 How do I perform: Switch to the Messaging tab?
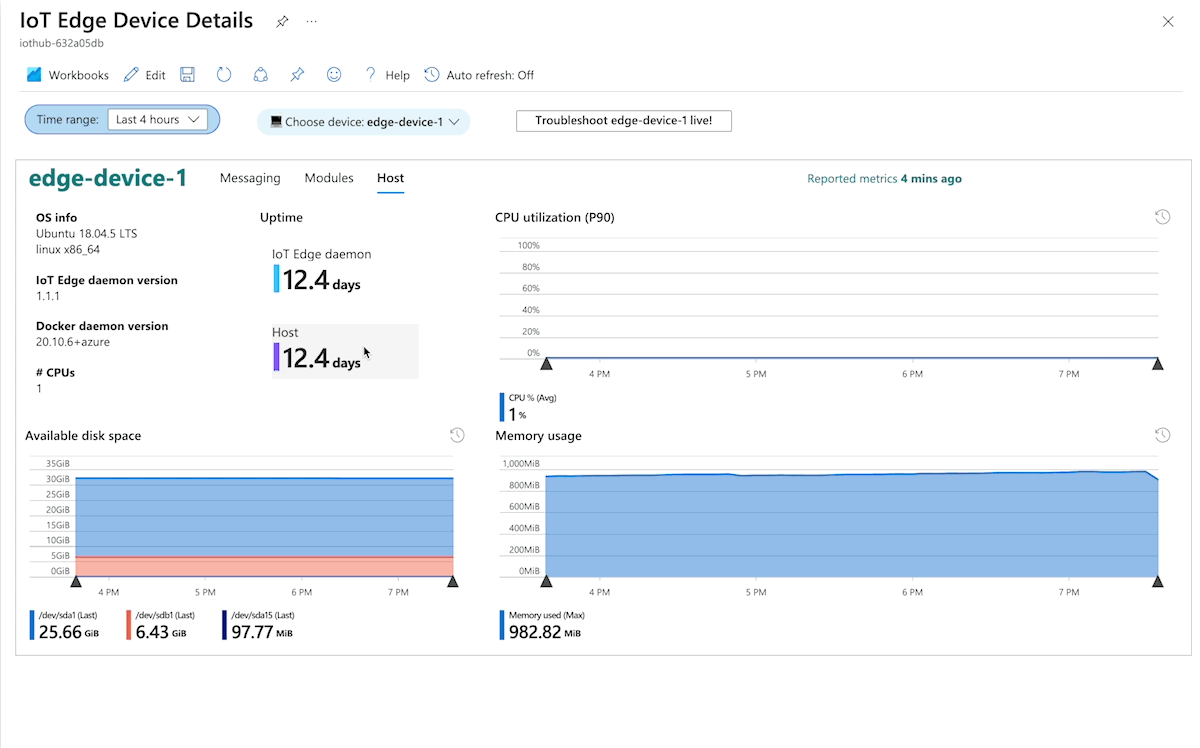250,178
